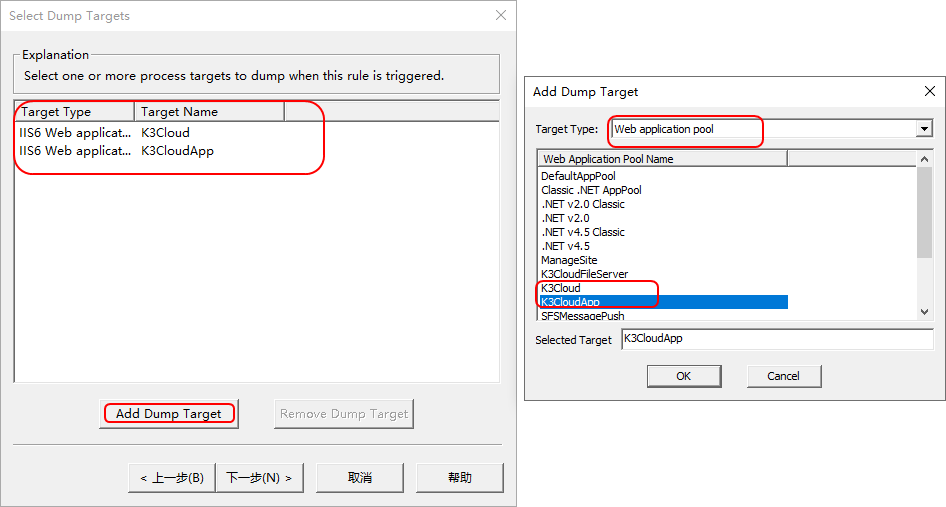Pick the .NET v4.5 pool entry

coord(565,246)
